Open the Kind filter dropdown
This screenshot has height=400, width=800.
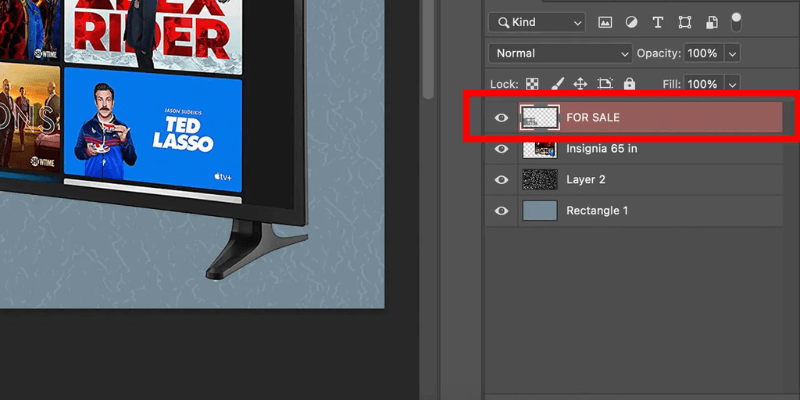pos(537,22)
